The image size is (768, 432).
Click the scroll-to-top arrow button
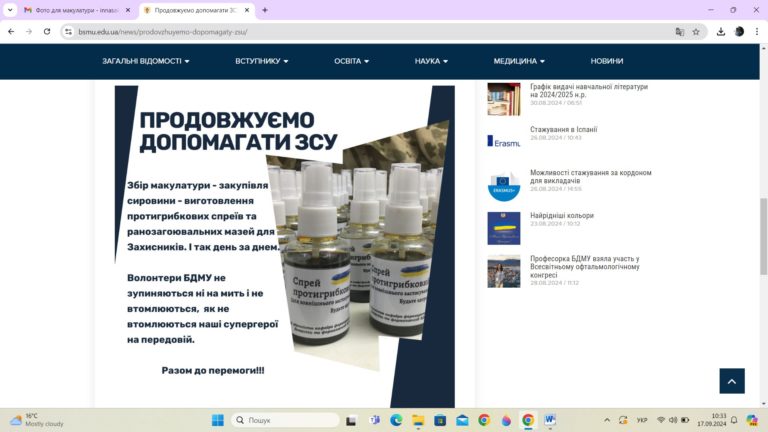[732, 381]
